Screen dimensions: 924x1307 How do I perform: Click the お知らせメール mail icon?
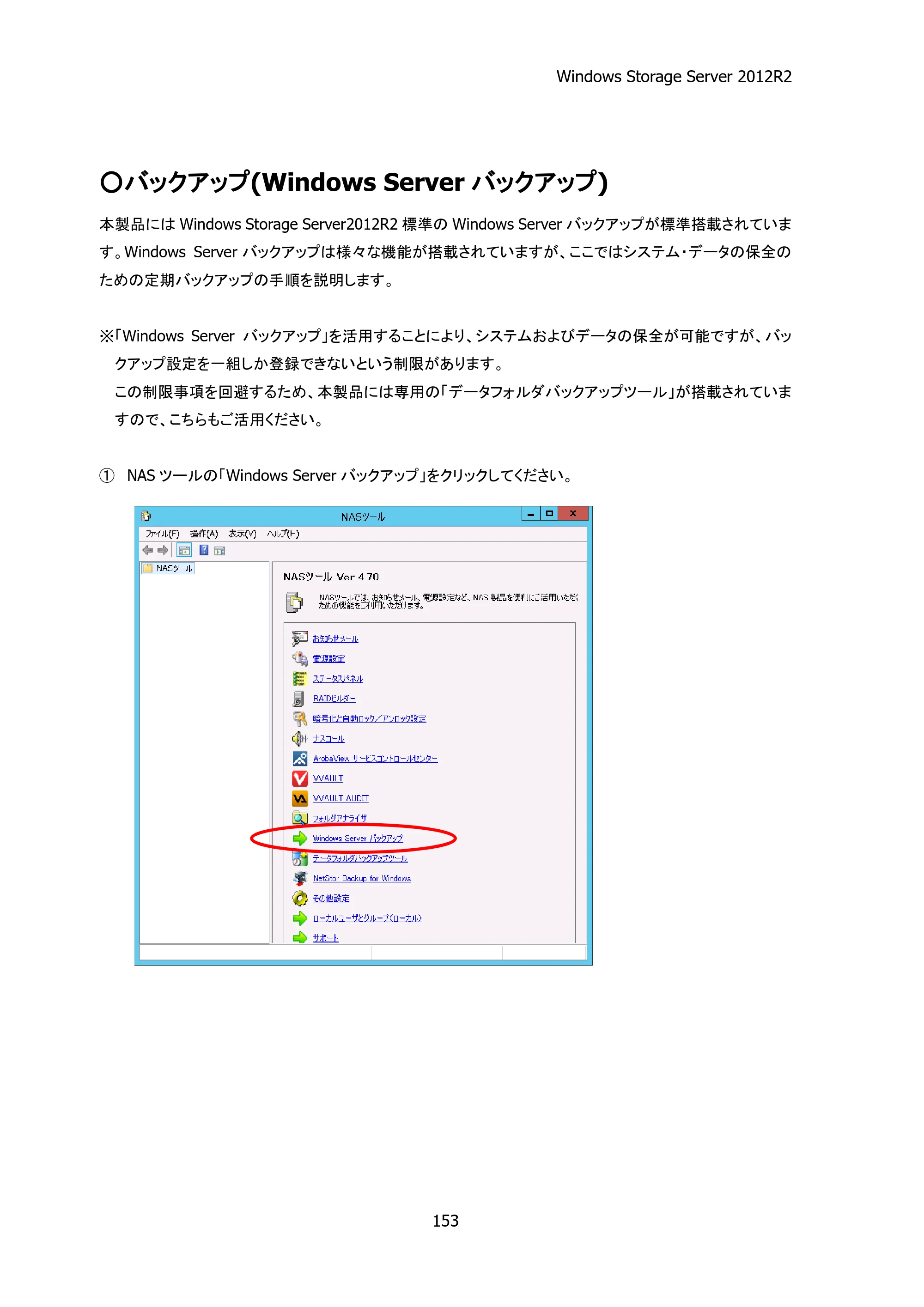[x=299, y=638]
